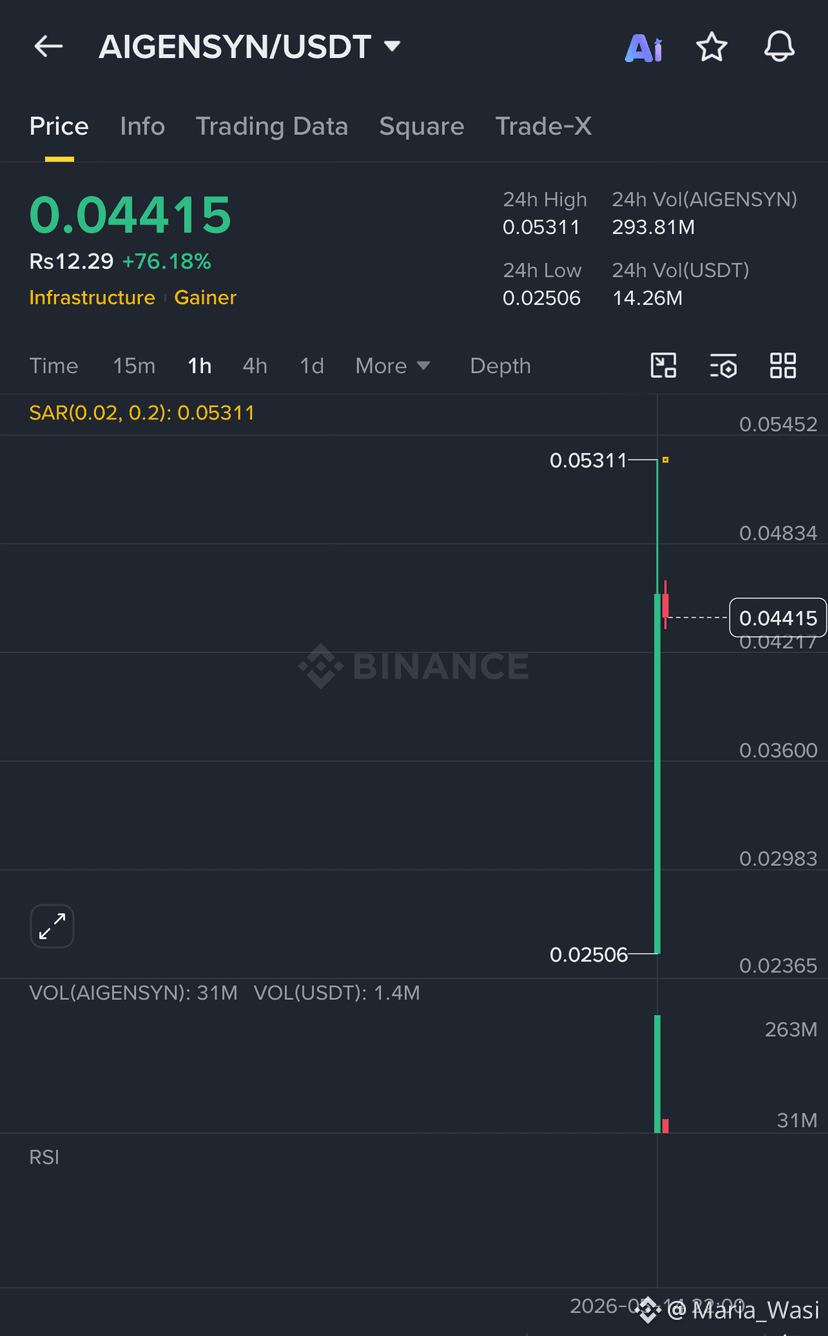Tap the Gainer tag link

coord(205,298)
